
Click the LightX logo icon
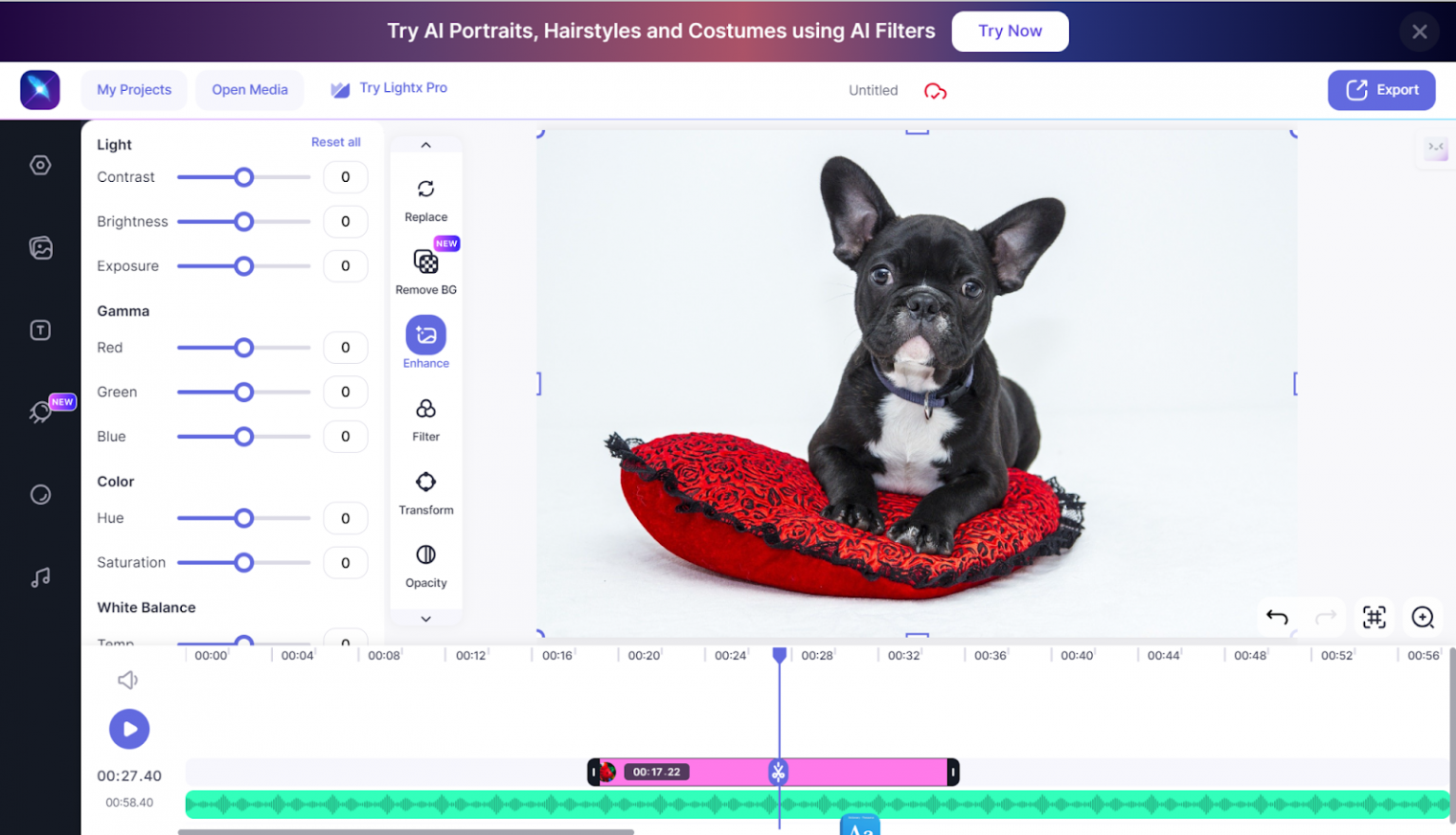40,90
